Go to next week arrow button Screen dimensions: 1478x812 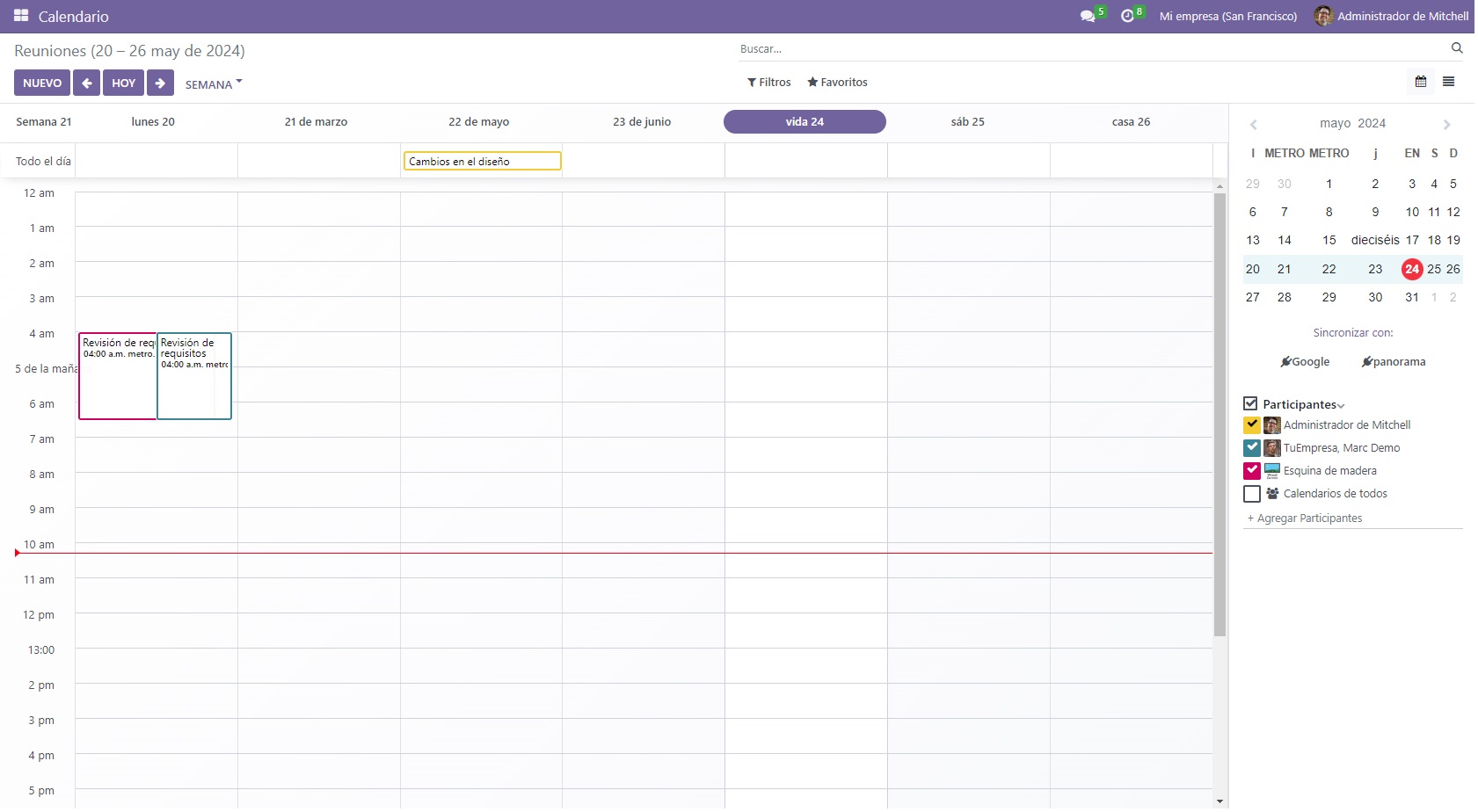pyautogui.click(x=160, y=83)
